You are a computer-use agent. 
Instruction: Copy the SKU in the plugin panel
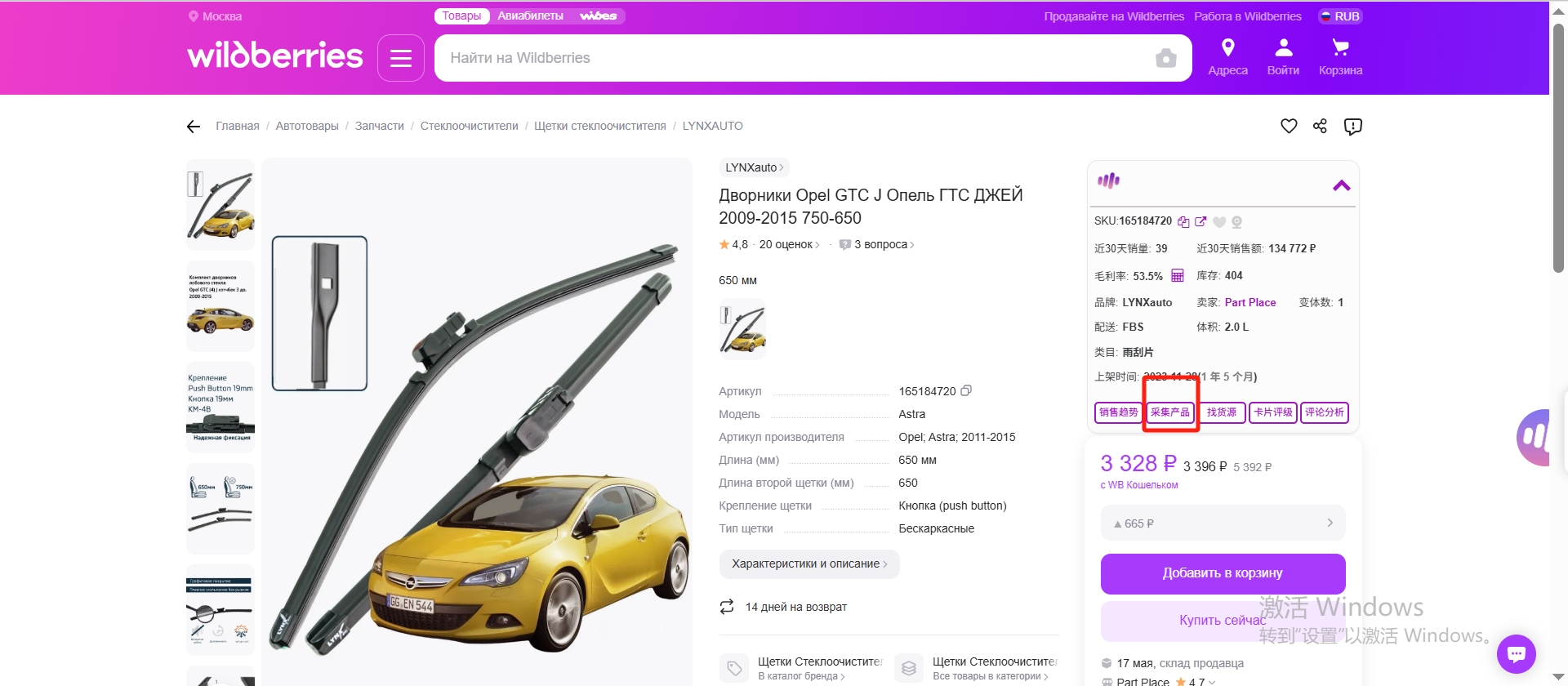tap(1183, 222)
